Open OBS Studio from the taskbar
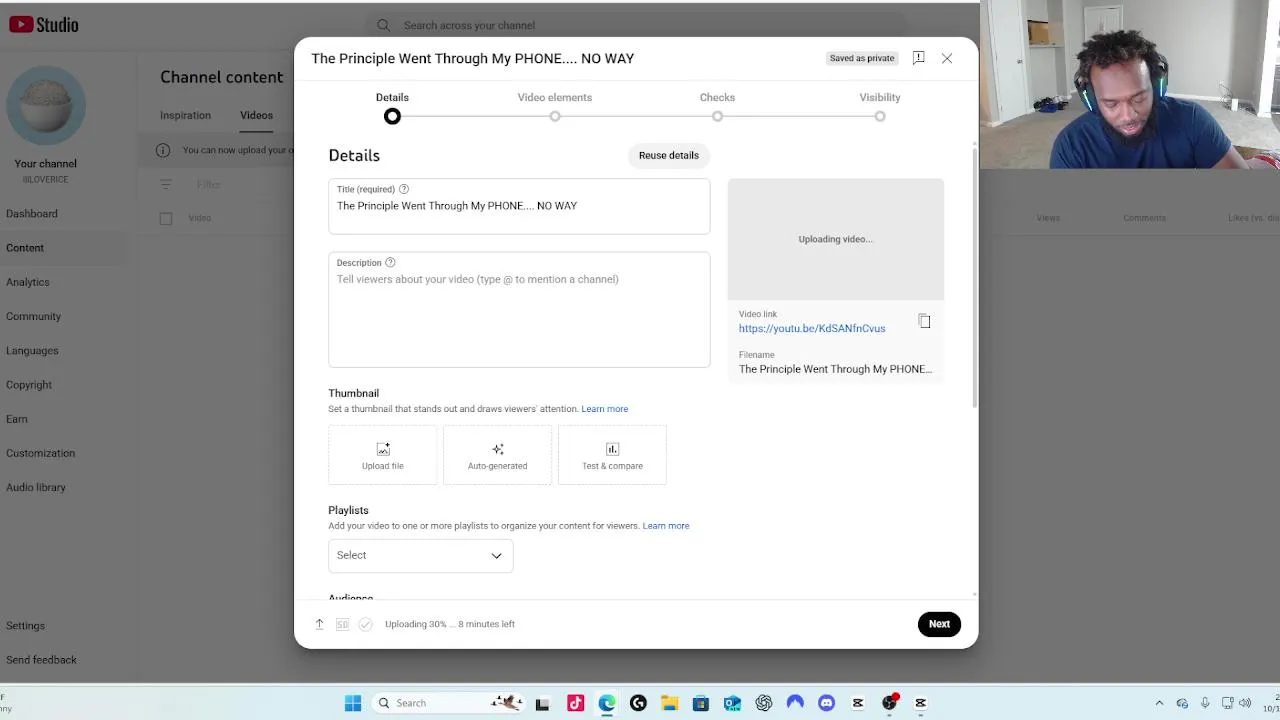The height and width of the screenshot is (720, 1280). click(889, 703)
